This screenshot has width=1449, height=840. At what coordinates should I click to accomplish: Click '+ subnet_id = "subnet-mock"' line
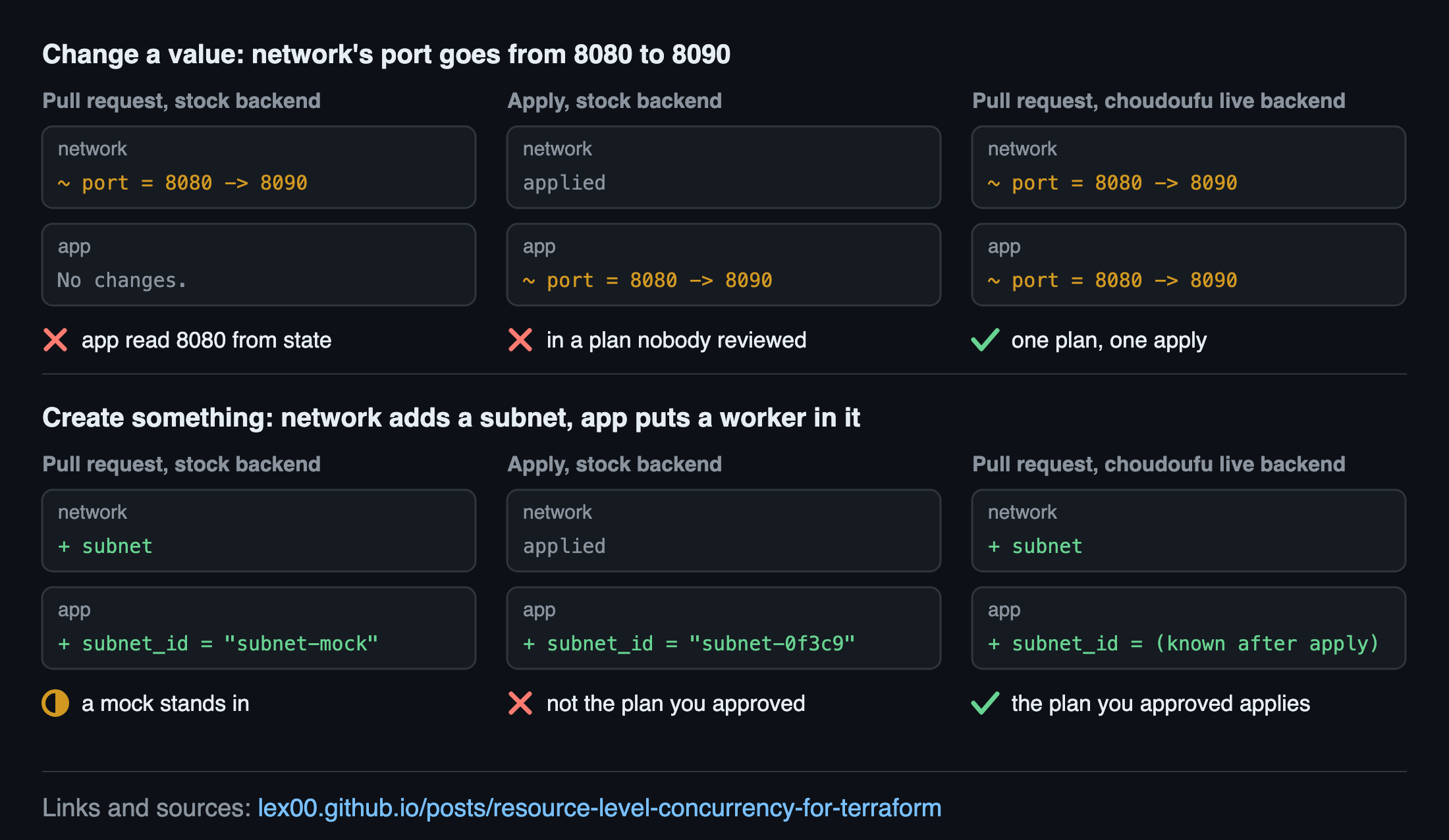click(218, 643)
